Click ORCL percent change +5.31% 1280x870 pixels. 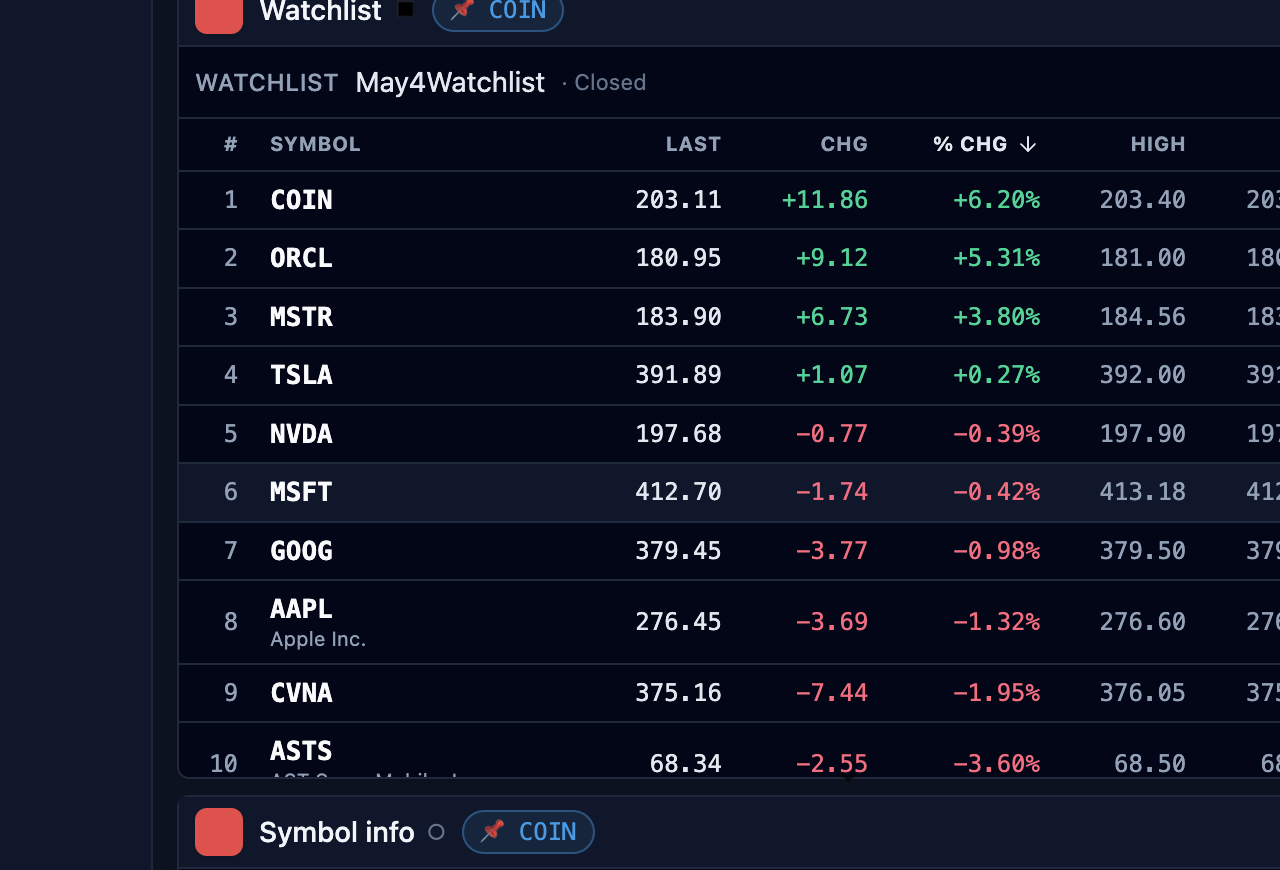coord(996,258)
